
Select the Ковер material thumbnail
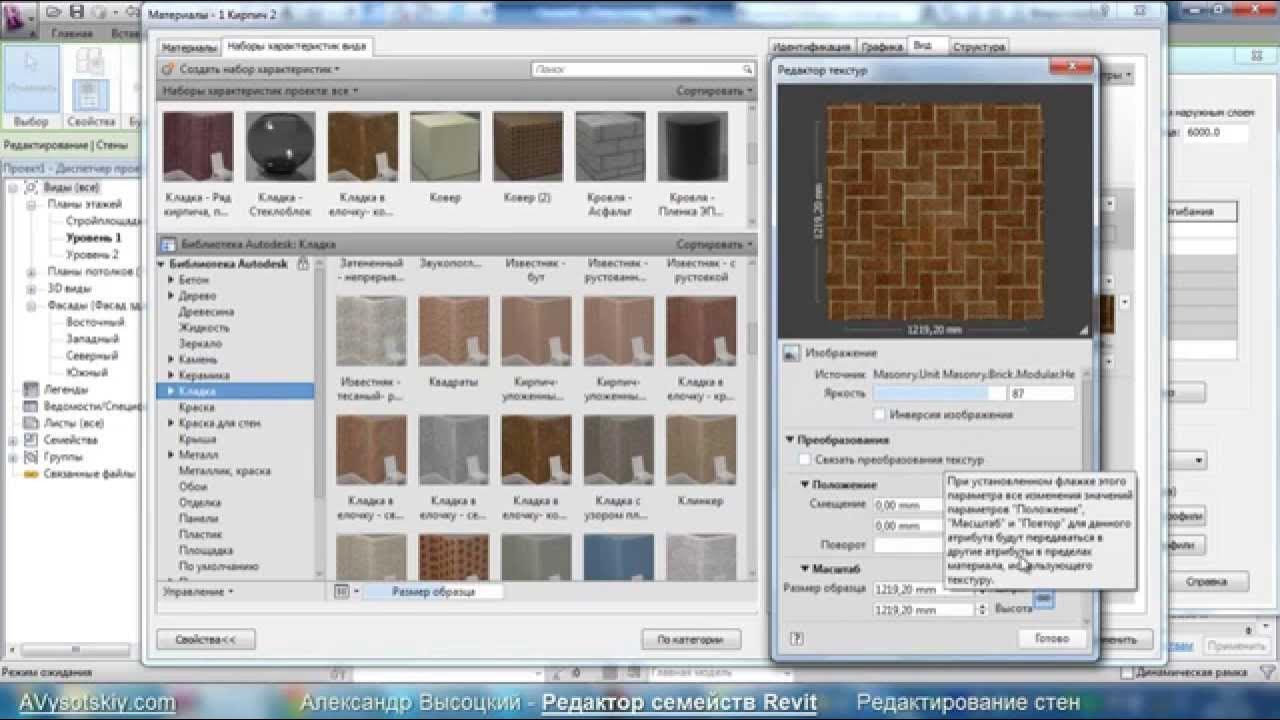point(445,147)
